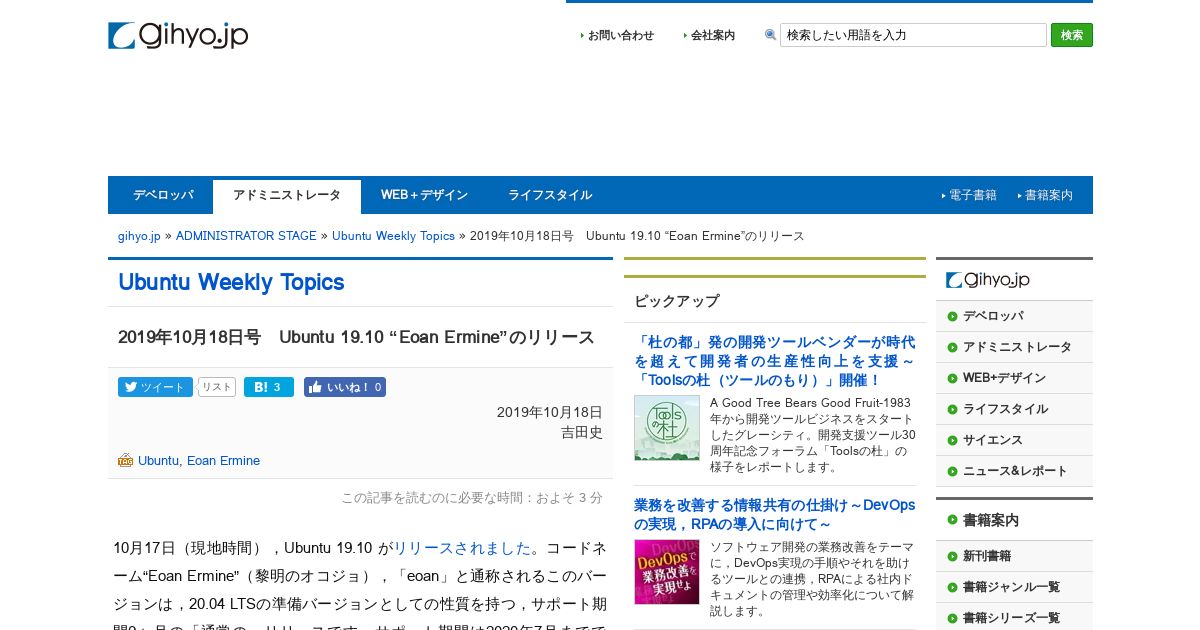Open sidebar サイエンス item
The height and width of the screenshot is (630, 1200).
[1014, 440]
